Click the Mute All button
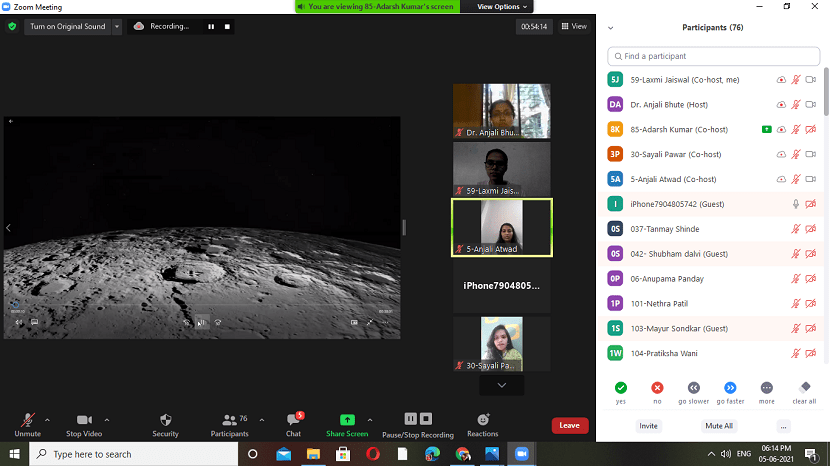Screen dimensions: 830x466 [719, 425]
